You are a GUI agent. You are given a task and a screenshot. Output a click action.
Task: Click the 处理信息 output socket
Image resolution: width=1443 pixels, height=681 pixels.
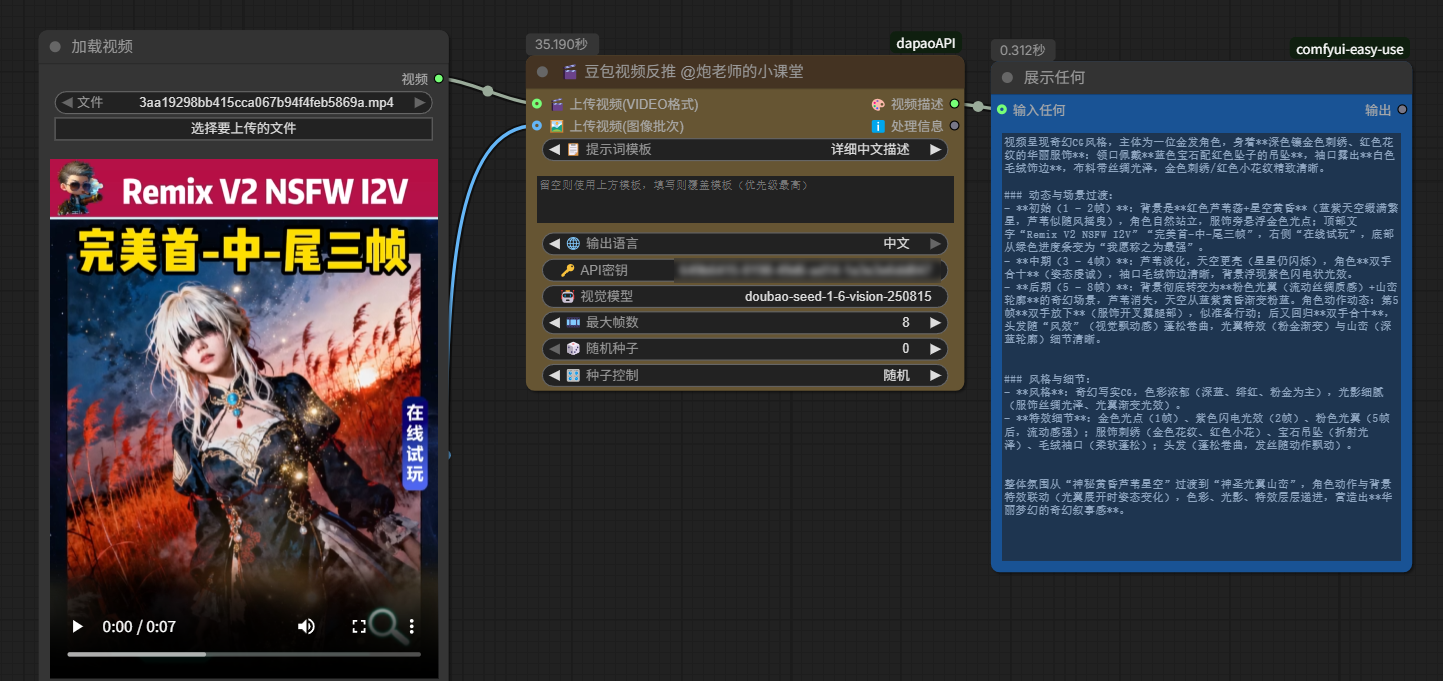[954, 126]
